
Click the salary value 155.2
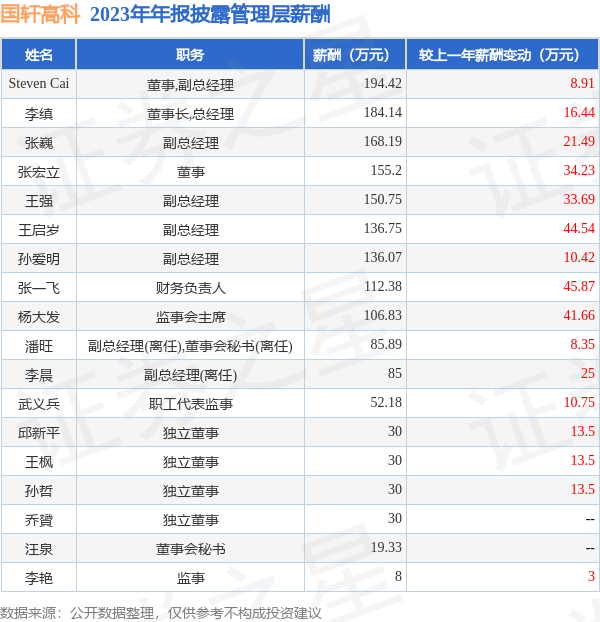[386, 170]
